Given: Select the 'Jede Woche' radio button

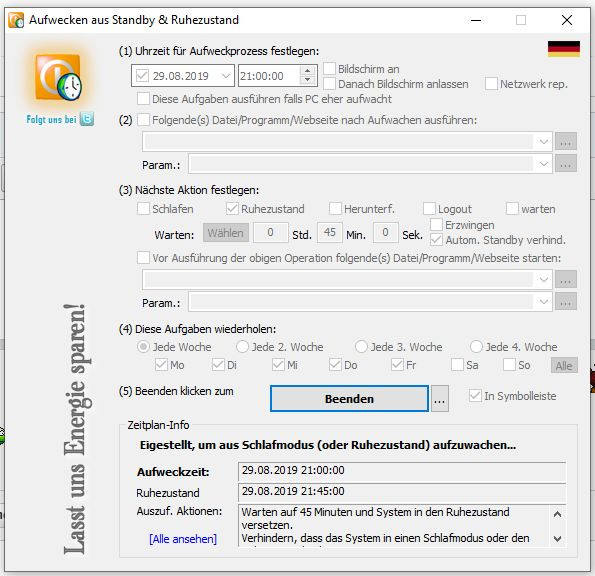Looking at the screenshot, I should (143, 346).
